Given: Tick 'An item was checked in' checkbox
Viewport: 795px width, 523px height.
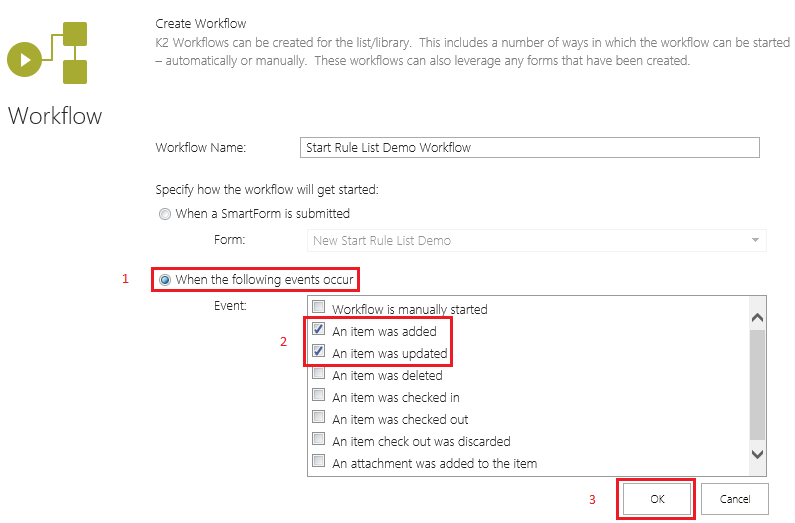Looking at the screenshot, I should click(319, 396).
